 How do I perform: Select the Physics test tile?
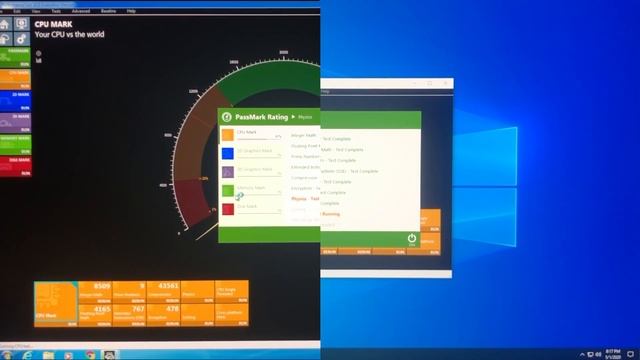198,292
